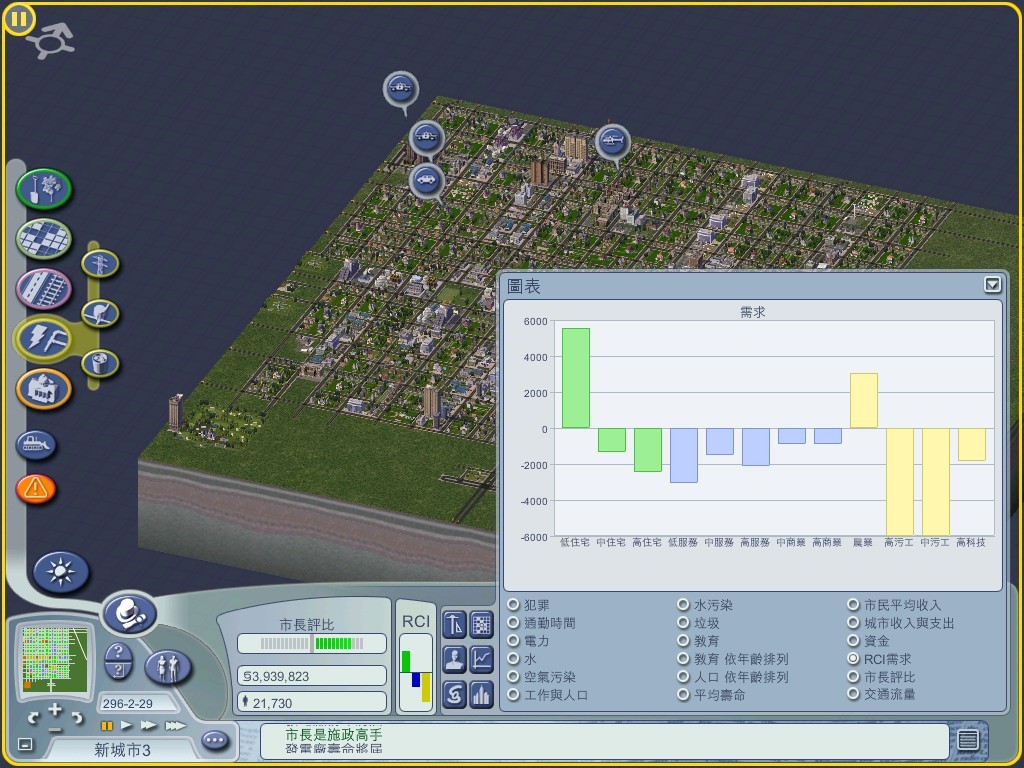This screenshot has width=1024, height=768.
Task: Open the budget panel (simoleon icon)
Action: coord(455,694)
